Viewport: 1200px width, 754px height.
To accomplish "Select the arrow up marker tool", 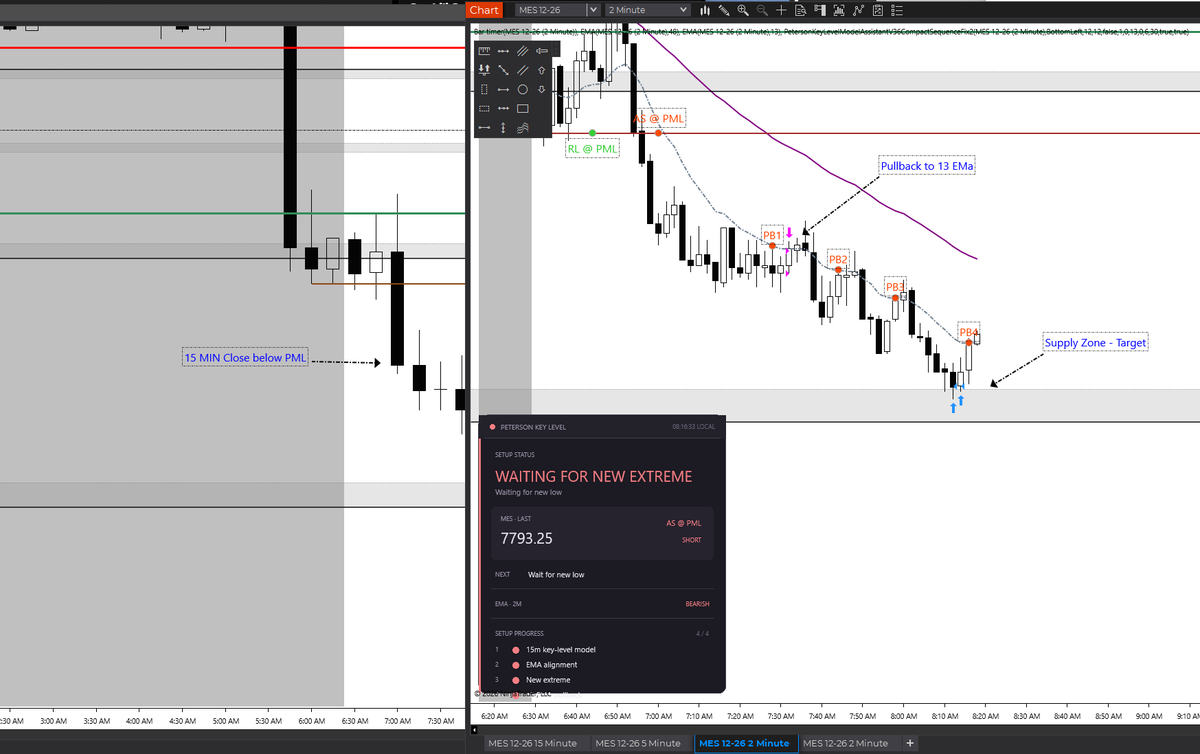I will tap(541, 70).
